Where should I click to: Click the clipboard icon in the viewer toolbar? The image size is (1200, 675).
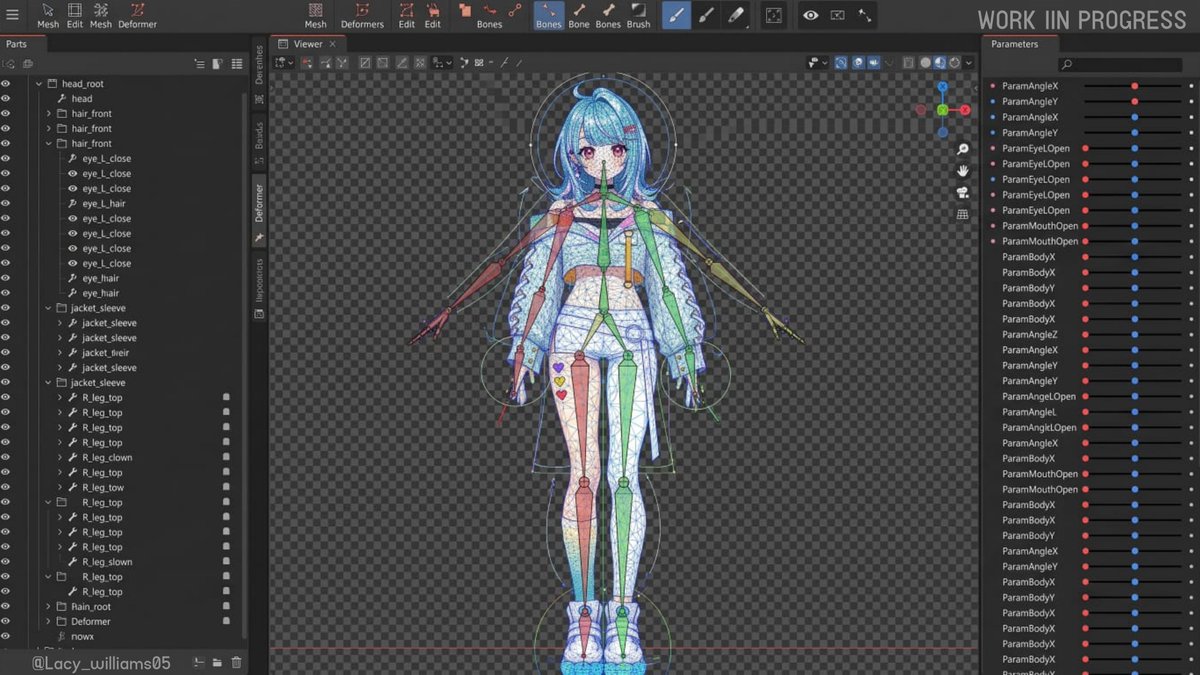(x=908, y=62)
